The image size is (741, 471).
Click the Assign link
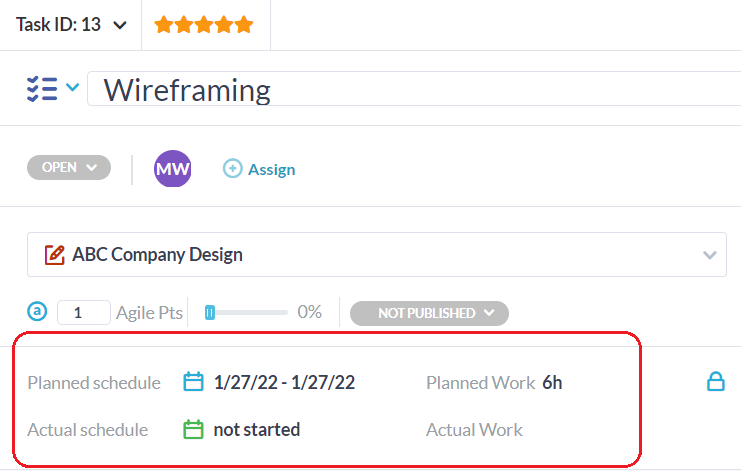(271, 169)
